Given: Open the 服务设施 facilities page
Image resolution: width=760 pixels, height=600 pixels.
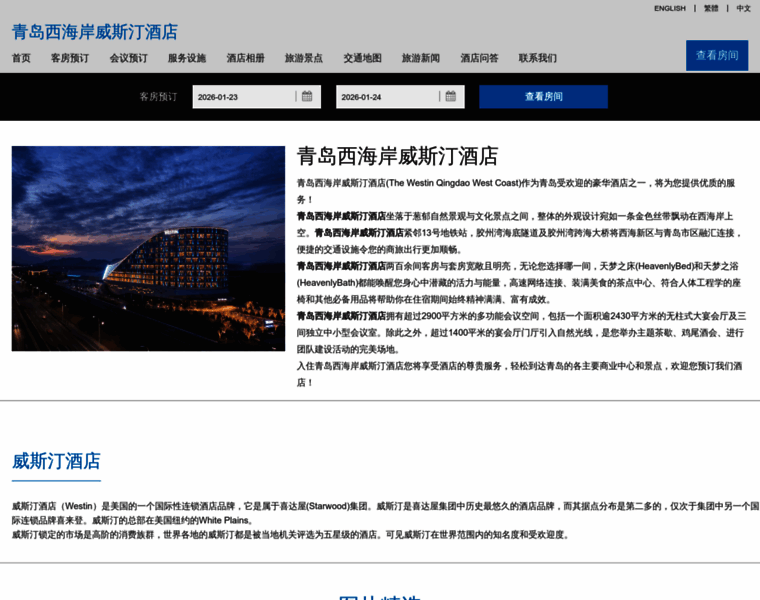Looking at the screenshot, I should tap(187, 58).
